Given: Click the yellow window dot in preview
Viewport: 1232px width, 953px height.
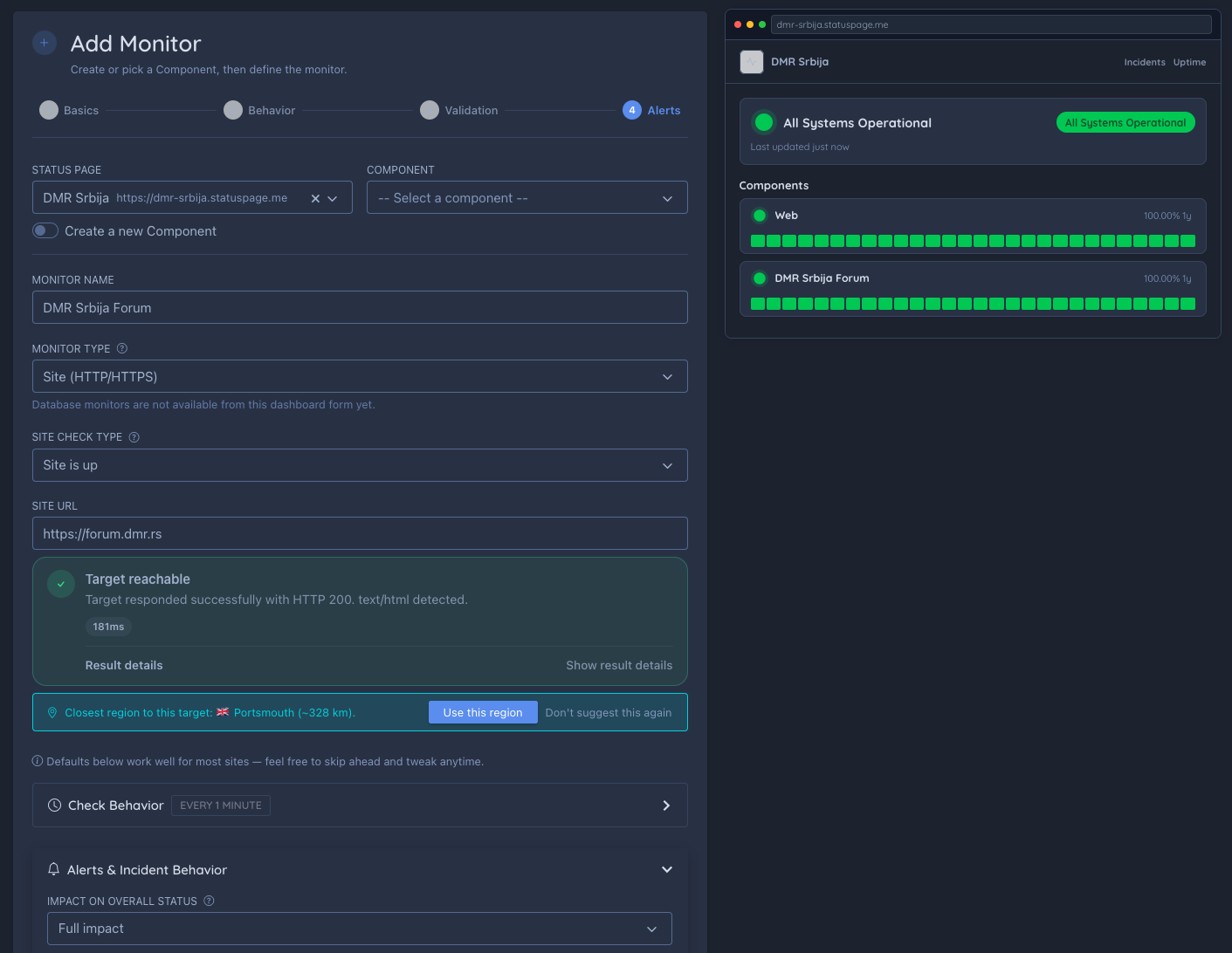Looking at the screenshot, I should (x=750, y=24).
